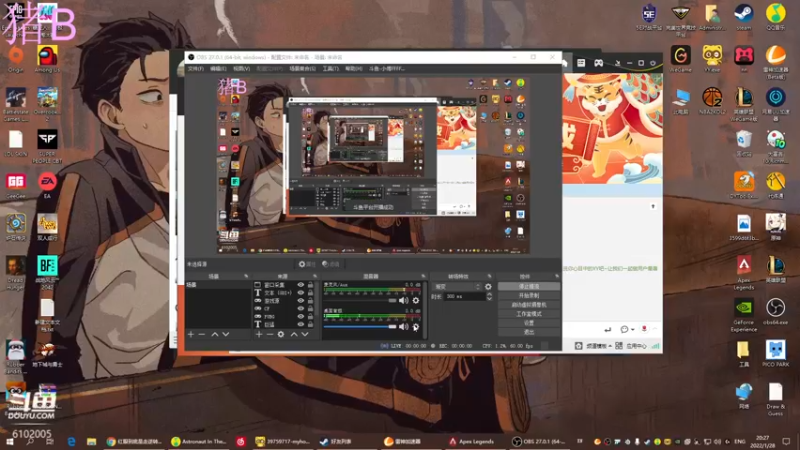Open the desktop audio settings gear
The image size is (800, 450).
(x=416, y=327)
